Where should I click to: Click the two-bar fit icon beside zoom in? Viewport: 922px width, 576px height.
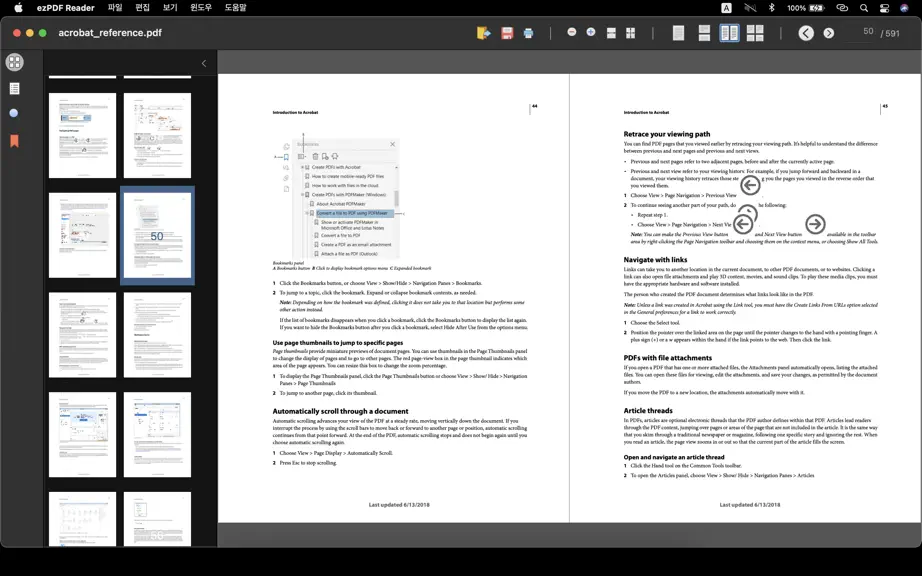coord(611,33)
